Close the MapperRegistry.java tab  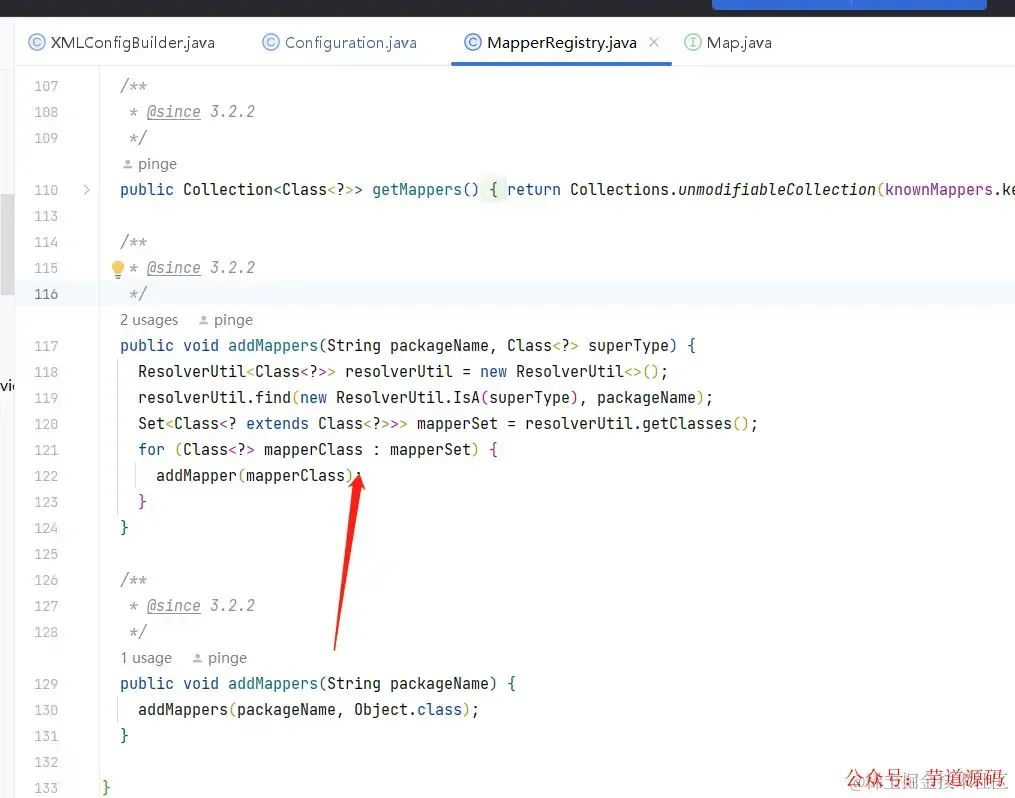coord(654,42)
